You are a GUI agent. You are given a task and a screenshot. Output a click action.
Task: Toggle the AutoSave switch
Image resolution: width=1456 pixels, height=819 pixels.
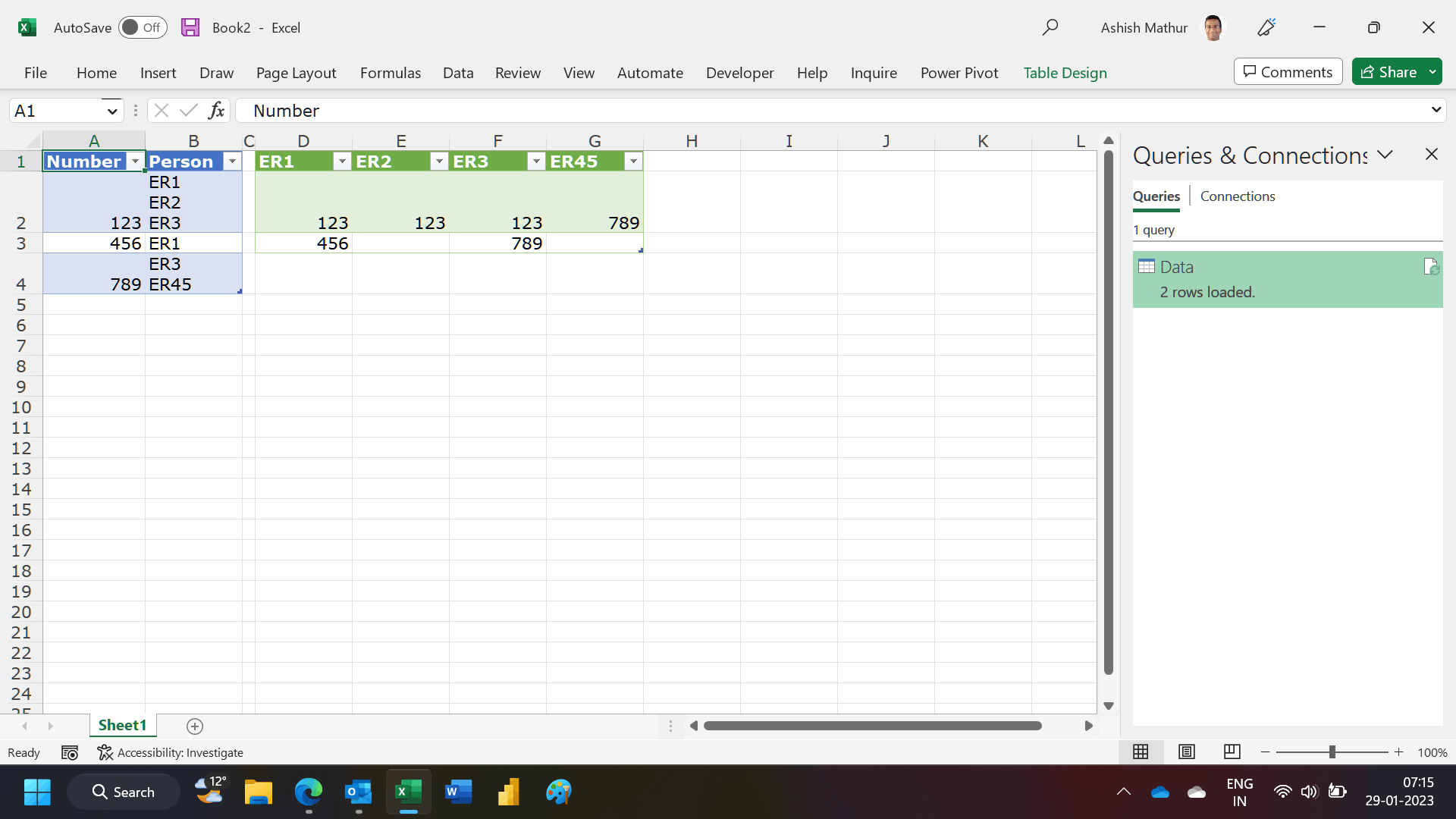tap(143, 27)
